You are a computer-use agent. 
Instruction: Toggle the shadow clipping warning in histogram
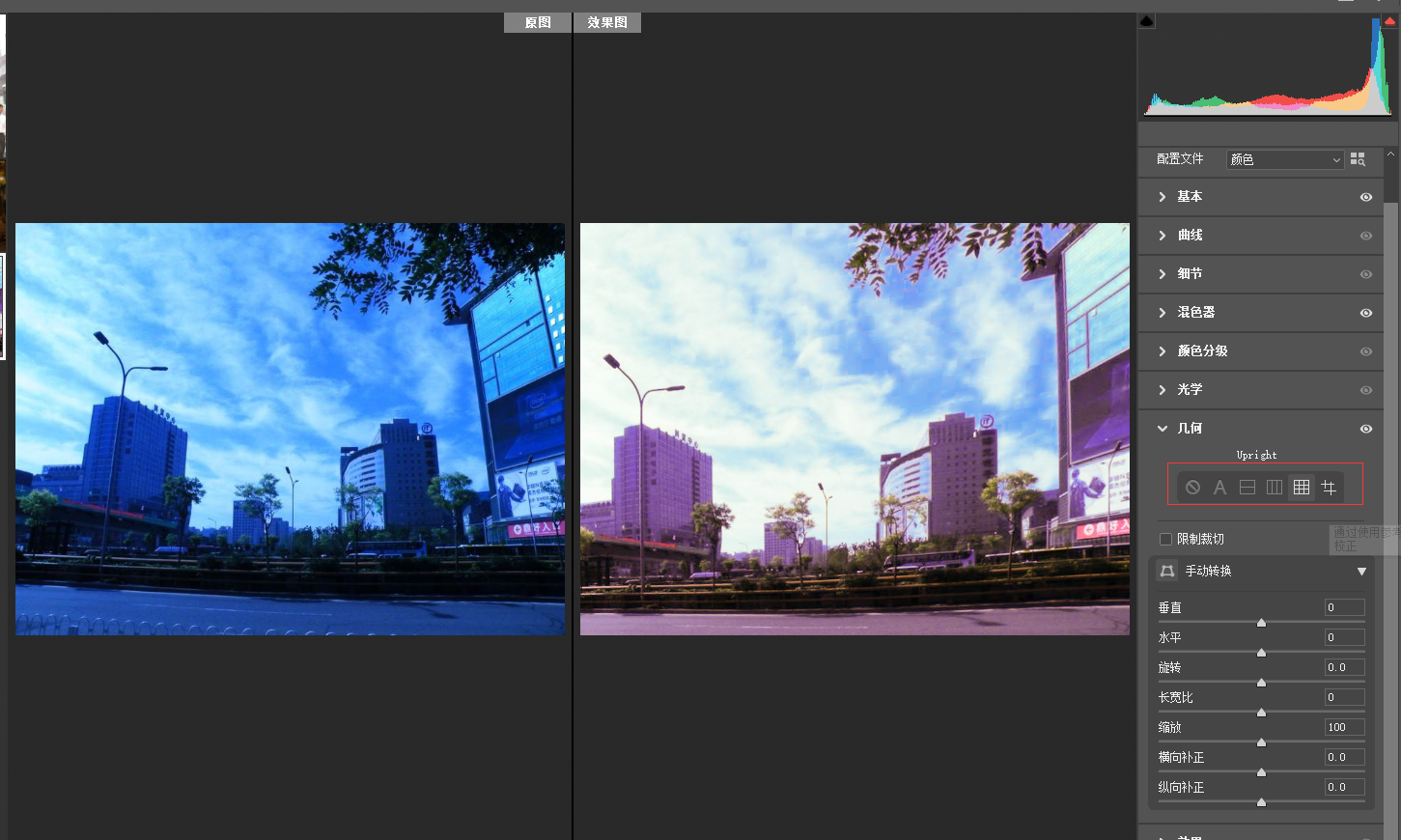click(1146, 21)
